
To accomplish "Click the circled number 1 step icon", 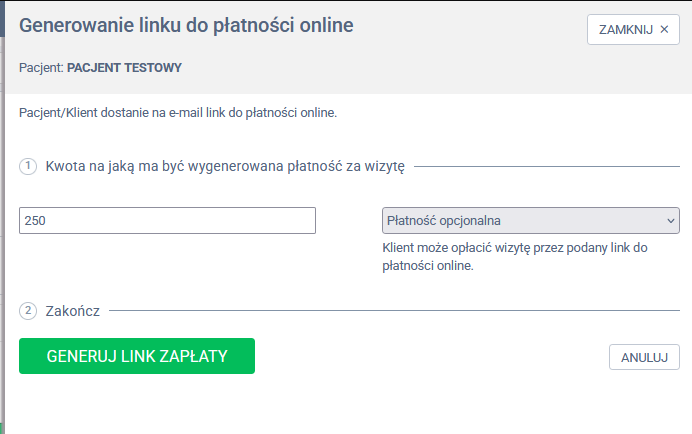I will [28, 166].
